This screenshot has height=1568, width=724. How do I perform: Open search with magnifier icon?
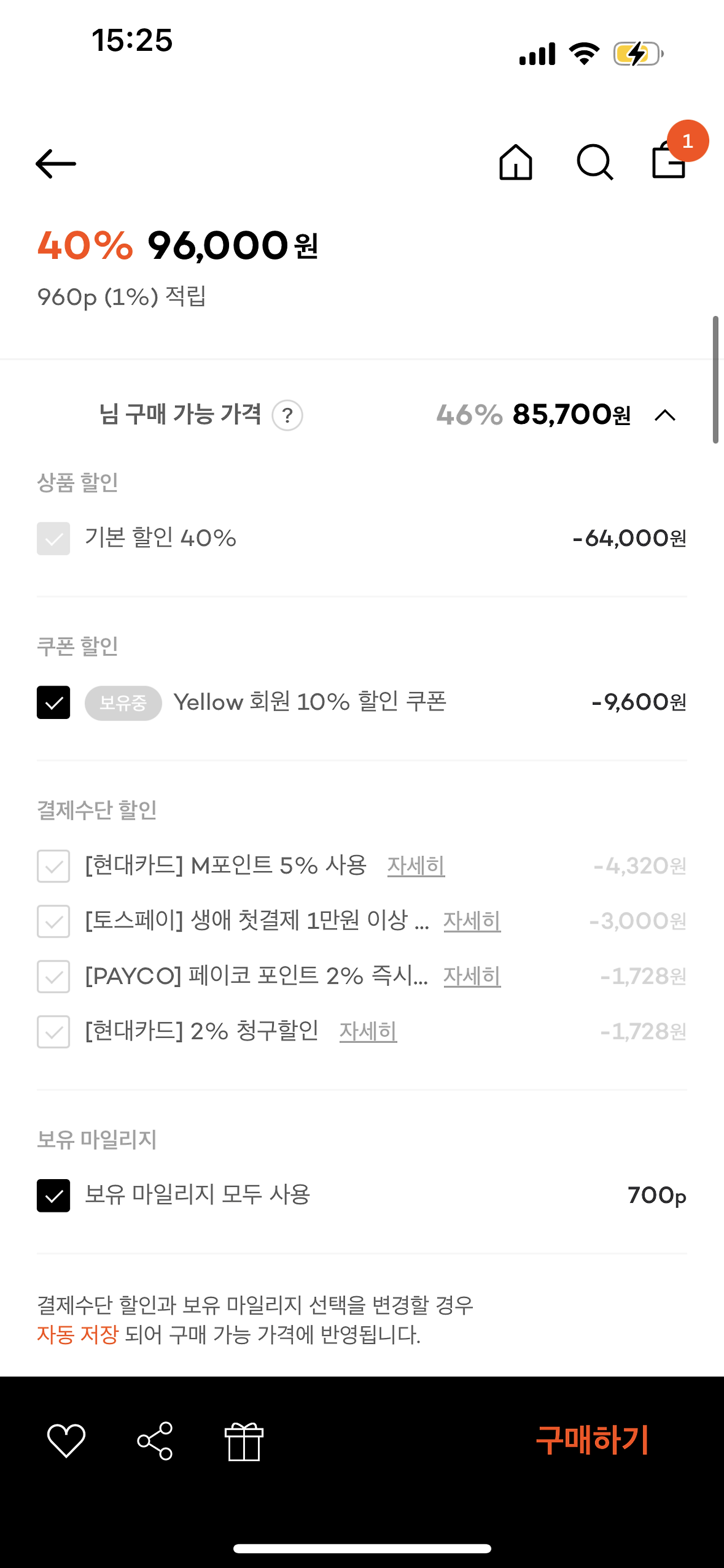[x=594, y=163]
